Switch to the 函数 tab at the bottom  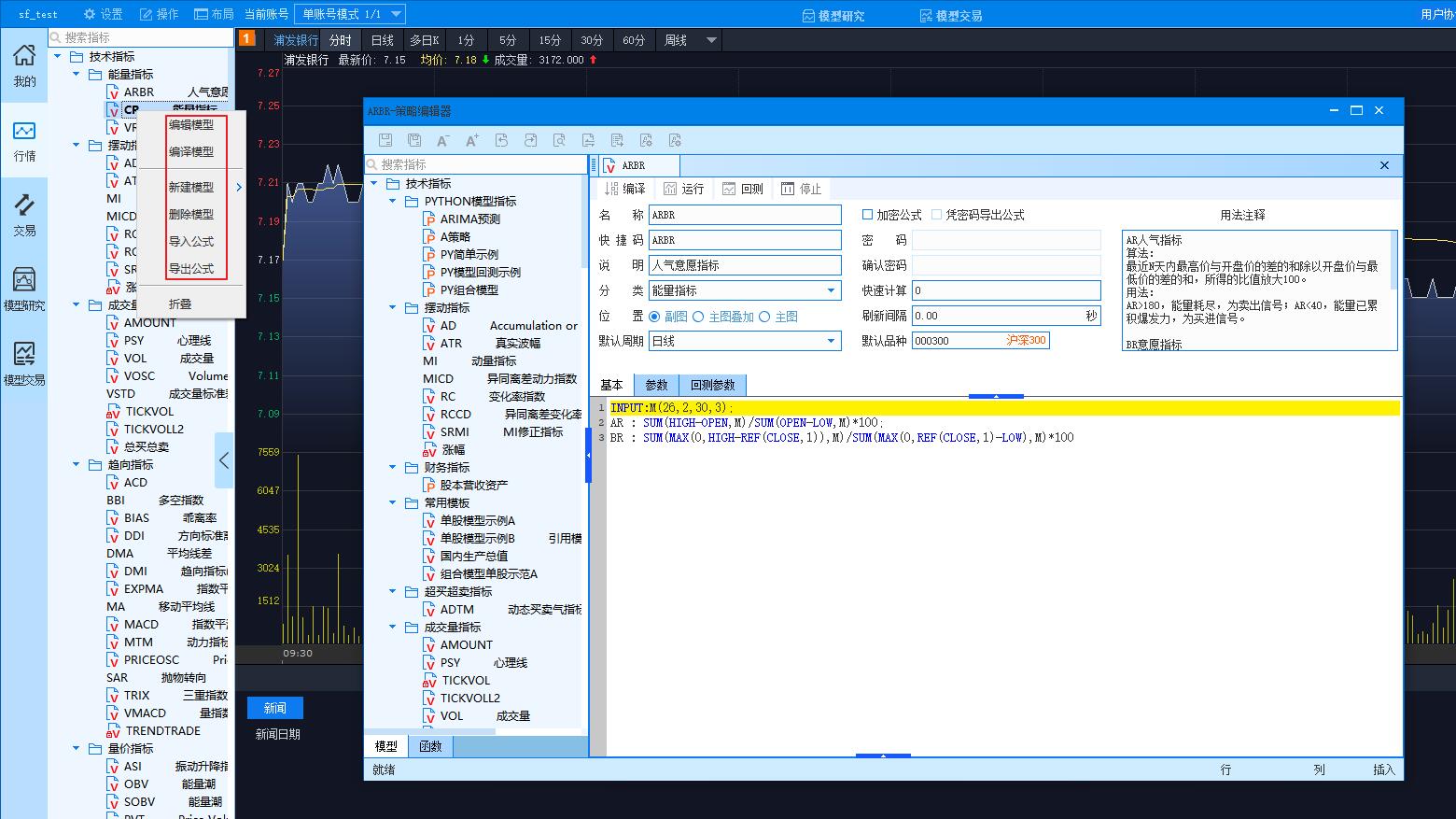click(430, 746)
